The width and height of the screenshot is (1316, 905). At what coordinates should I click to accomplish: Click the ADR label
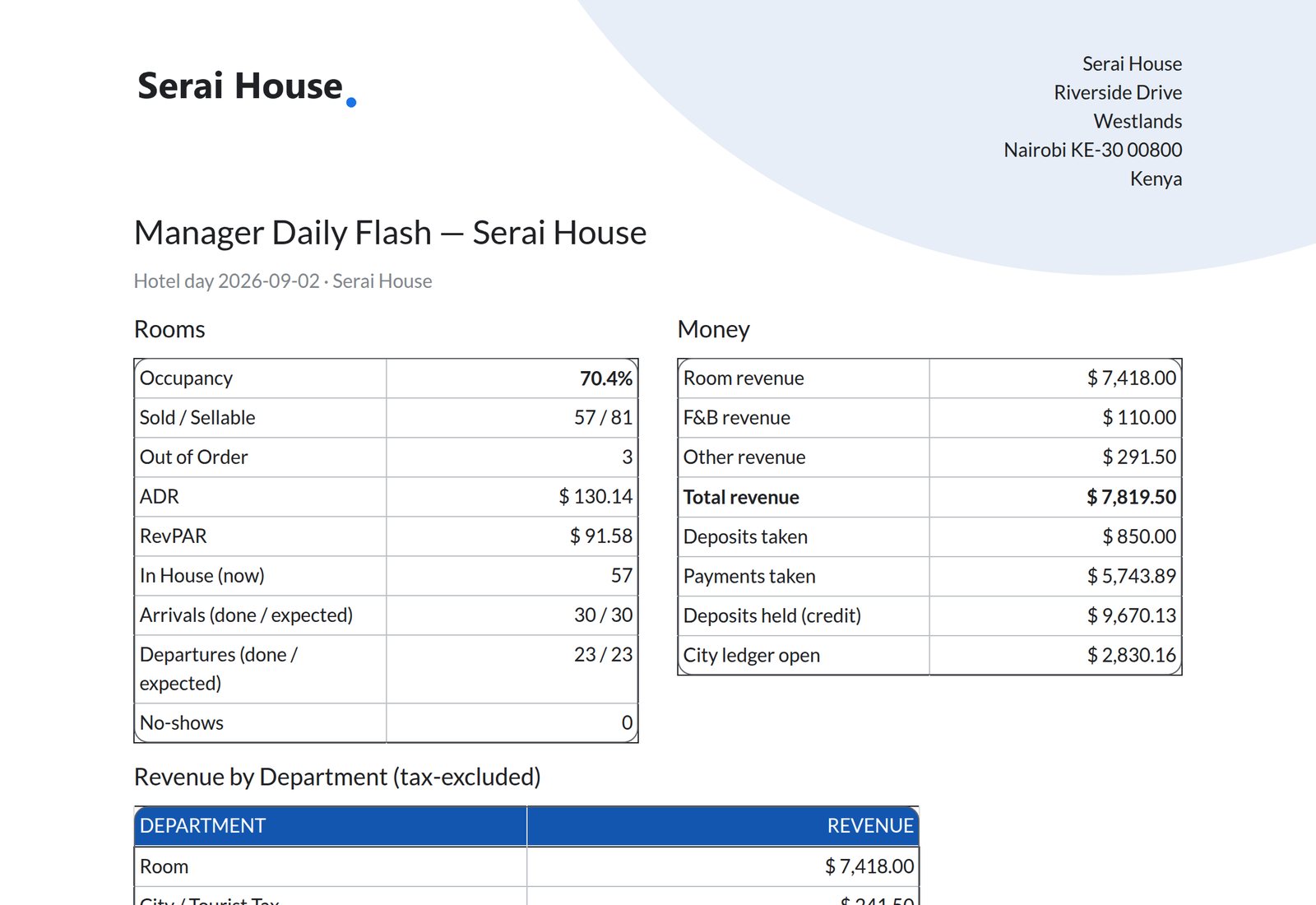(x=159, y=497)
